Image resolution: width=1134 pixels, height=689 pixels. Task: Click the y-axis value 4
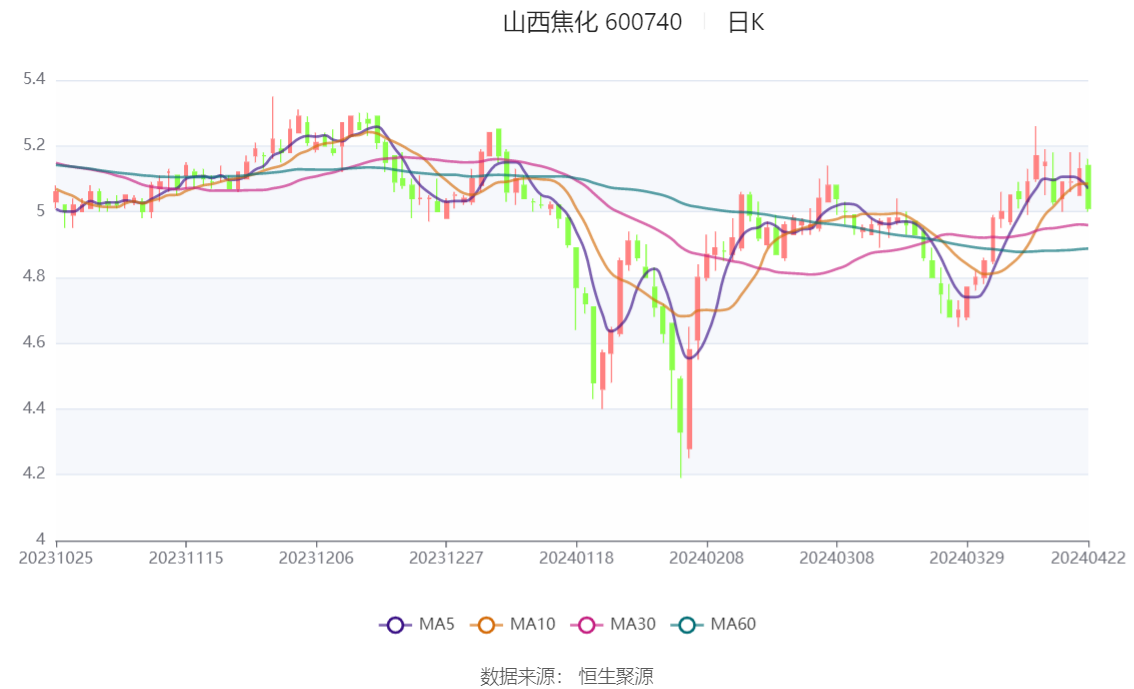click(40, 539)
